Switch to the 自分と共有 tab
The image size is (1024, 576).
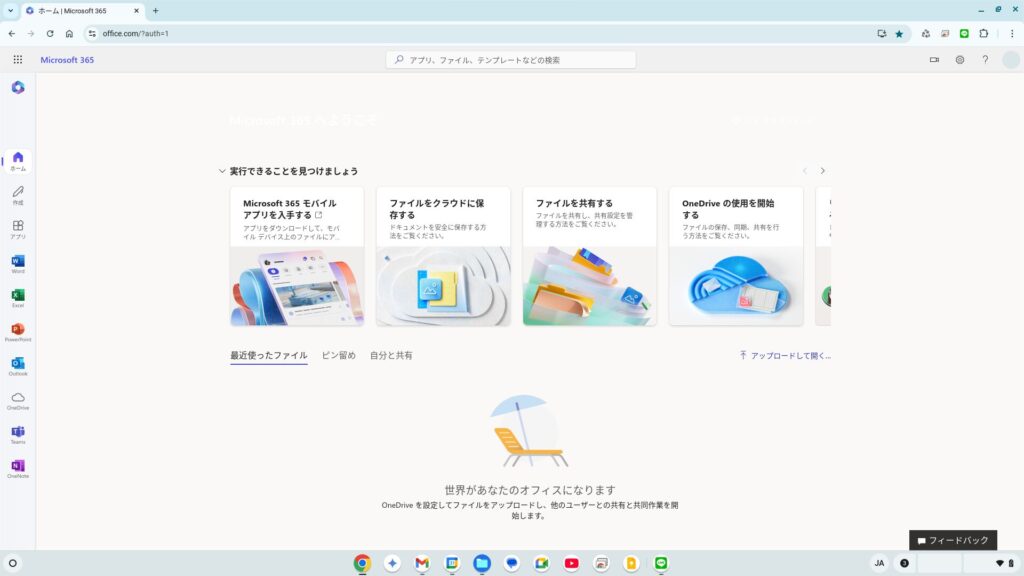tap(391, 355)
